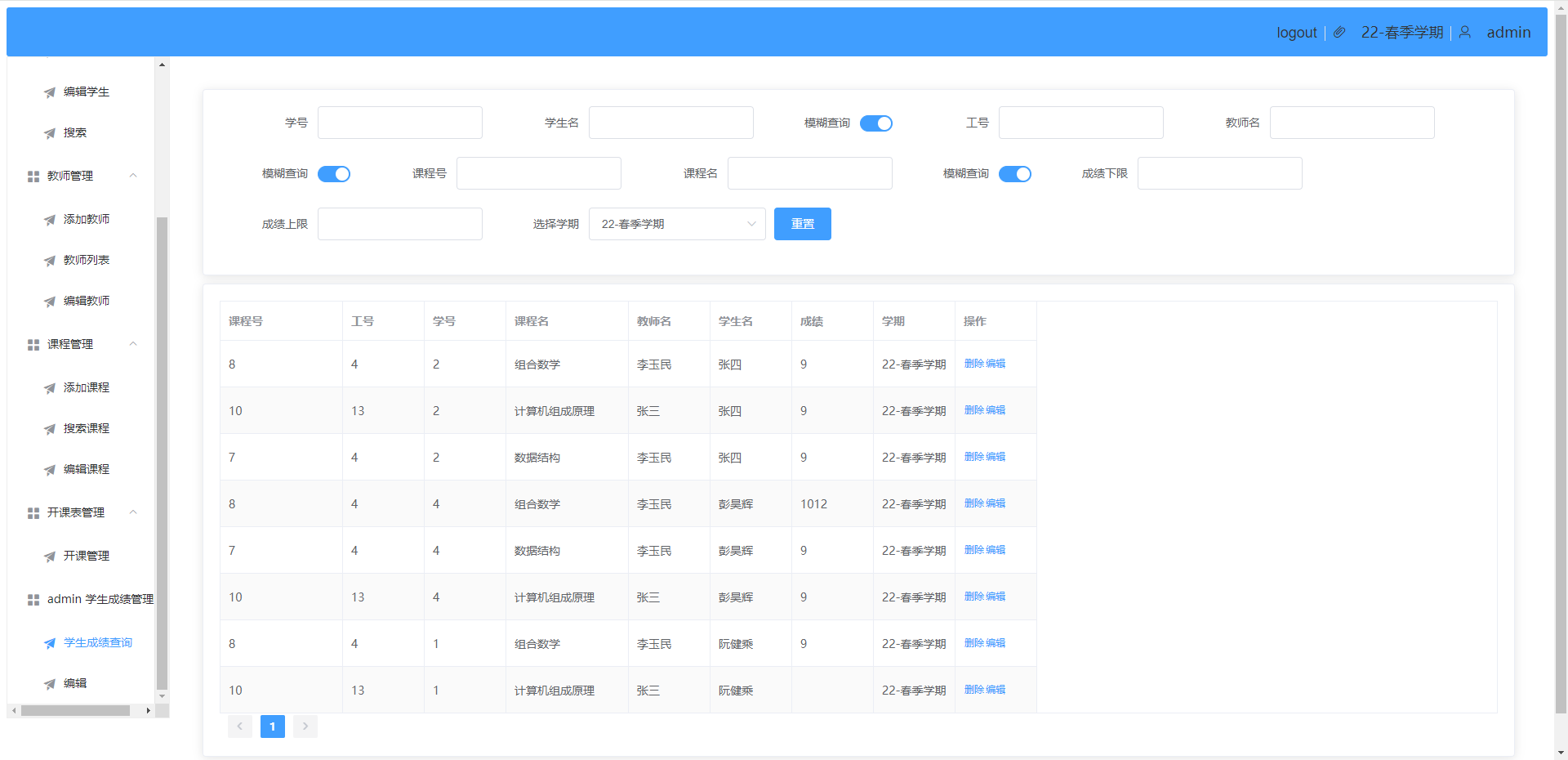The image size is (1568, 760).
Task: Click the grid icon next to 课程管理
Action: click(x=33, y=345)
